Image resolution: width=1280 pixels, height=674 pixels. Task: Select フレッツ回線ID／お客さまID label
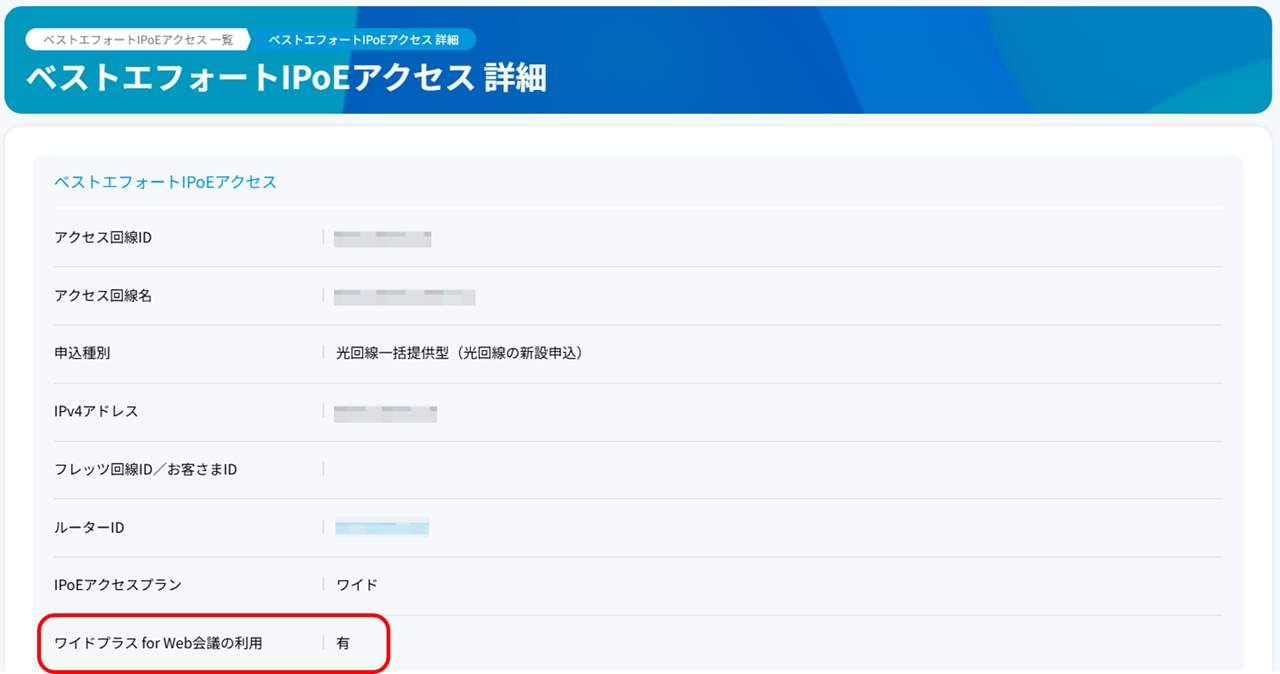coord(145,469)
